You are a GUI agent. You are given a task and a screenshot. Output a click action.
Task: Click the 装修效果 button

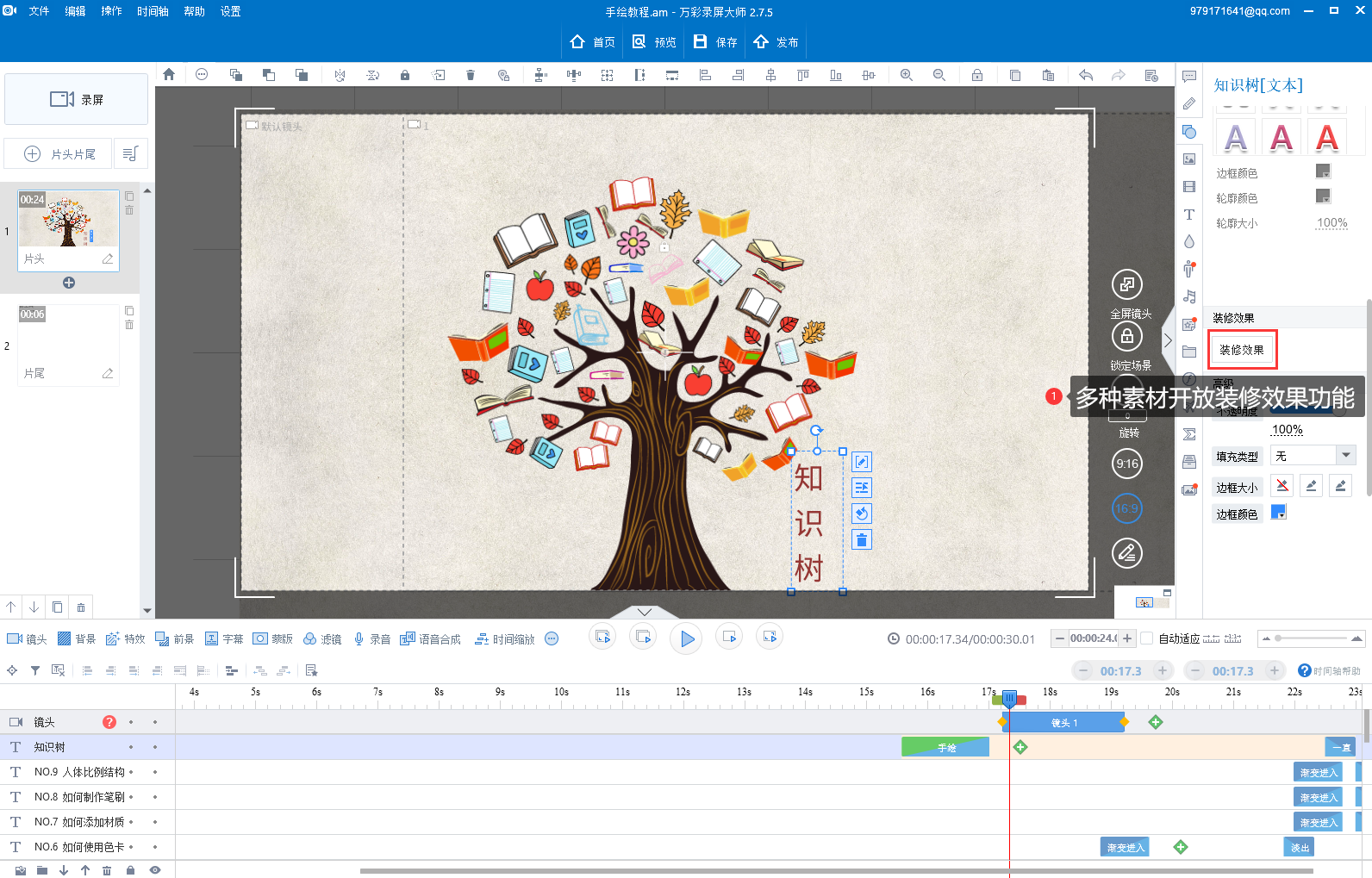[1242, 350]
